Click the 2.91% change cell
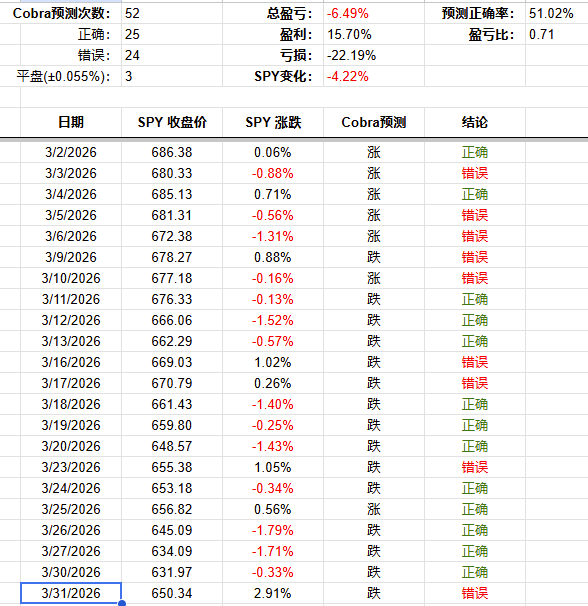Screen dimensions: 588x606 [273, 593]
